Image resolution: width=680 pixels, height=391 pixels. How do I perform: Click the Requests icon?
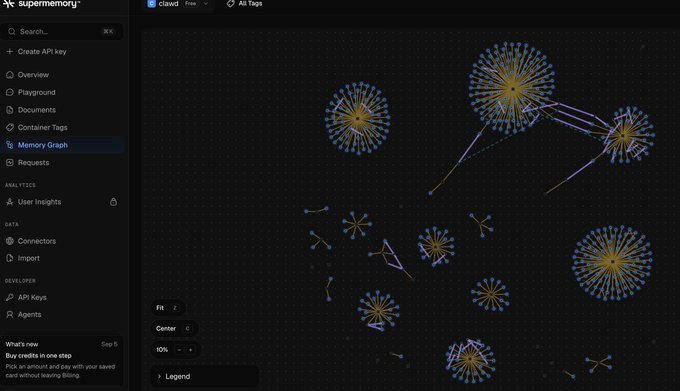pyautogui.click(x=10, y=163)
